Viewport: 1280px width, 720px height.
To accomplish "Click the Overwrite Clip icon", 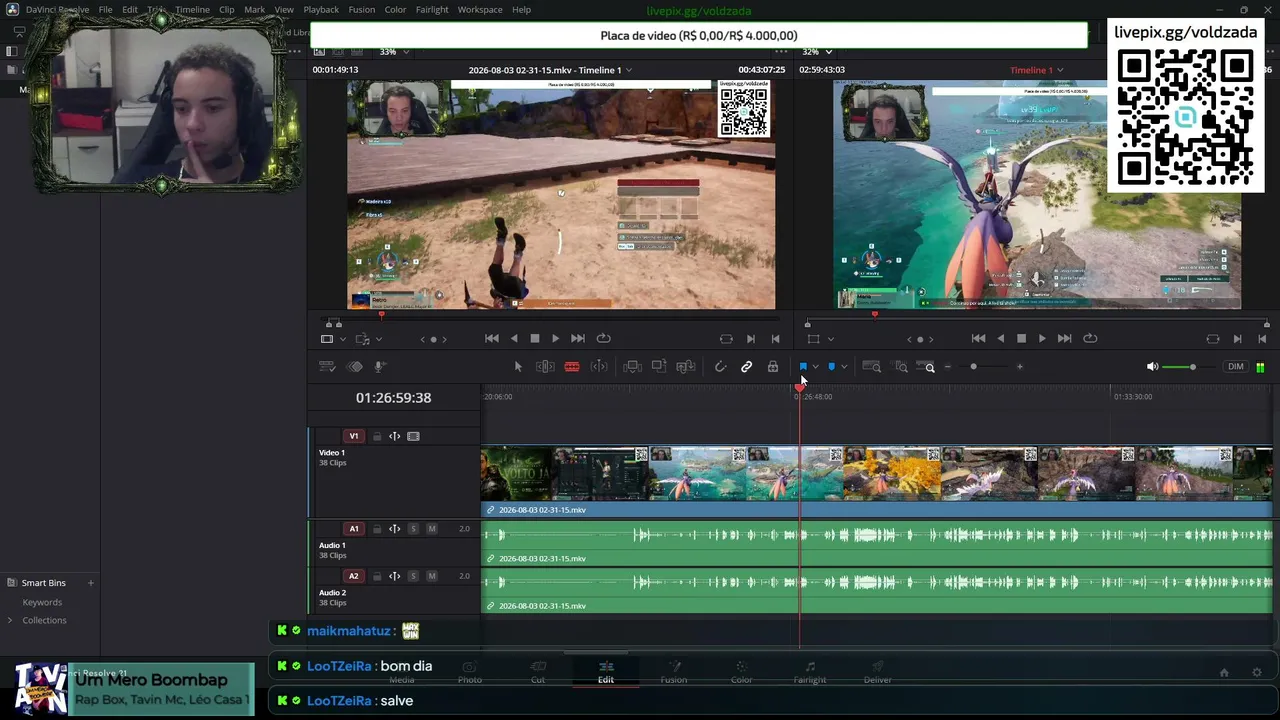I will tap(659, 367).
